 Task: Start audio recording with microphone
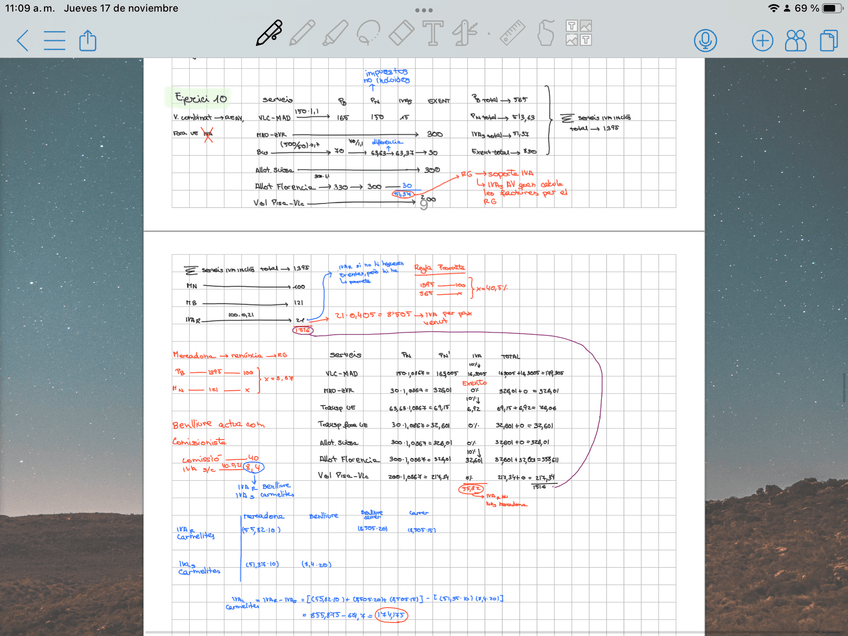pos(706,40)
